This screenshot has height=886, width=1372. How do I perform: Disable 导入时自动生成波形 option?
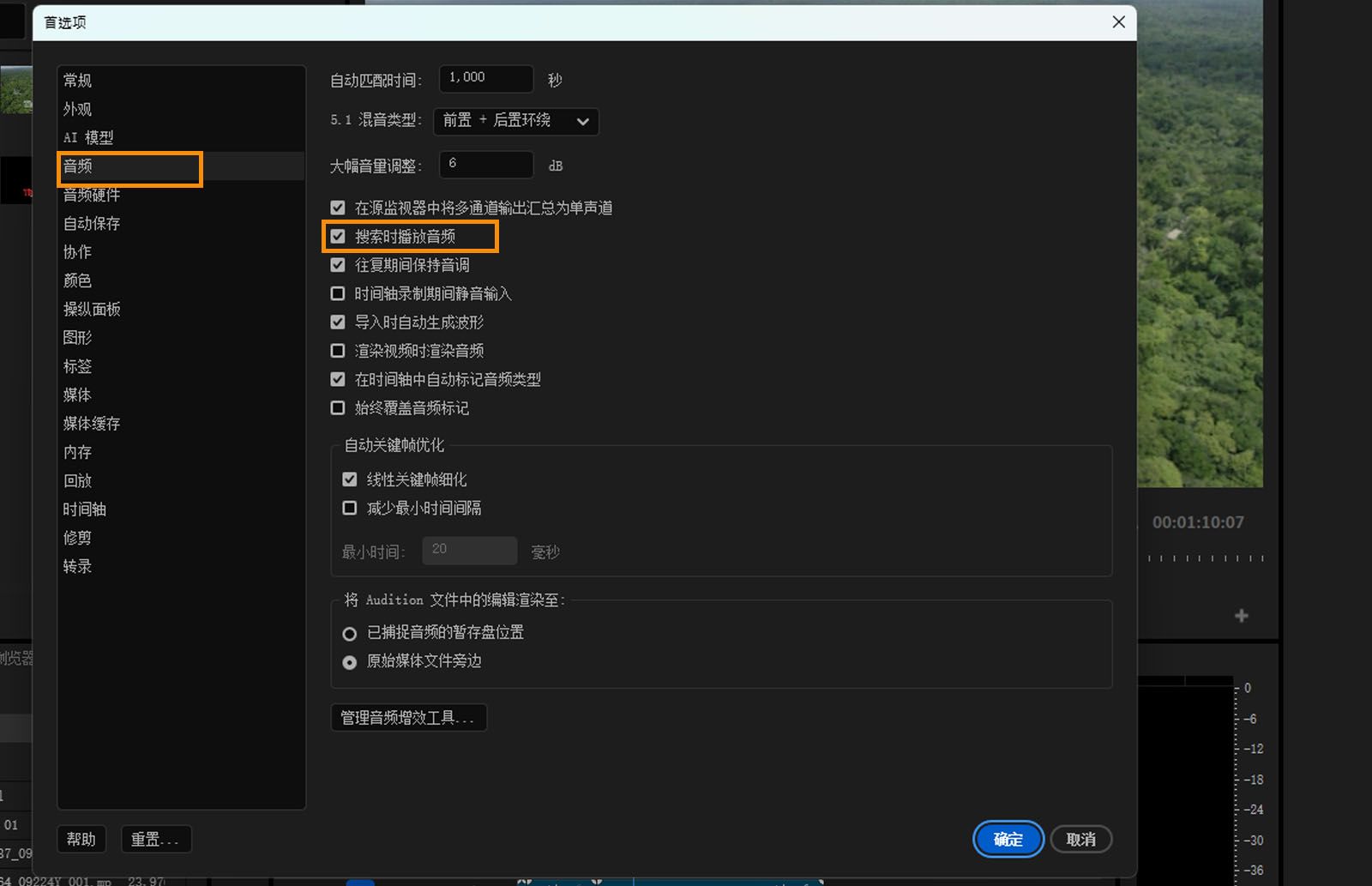(337, 322)
